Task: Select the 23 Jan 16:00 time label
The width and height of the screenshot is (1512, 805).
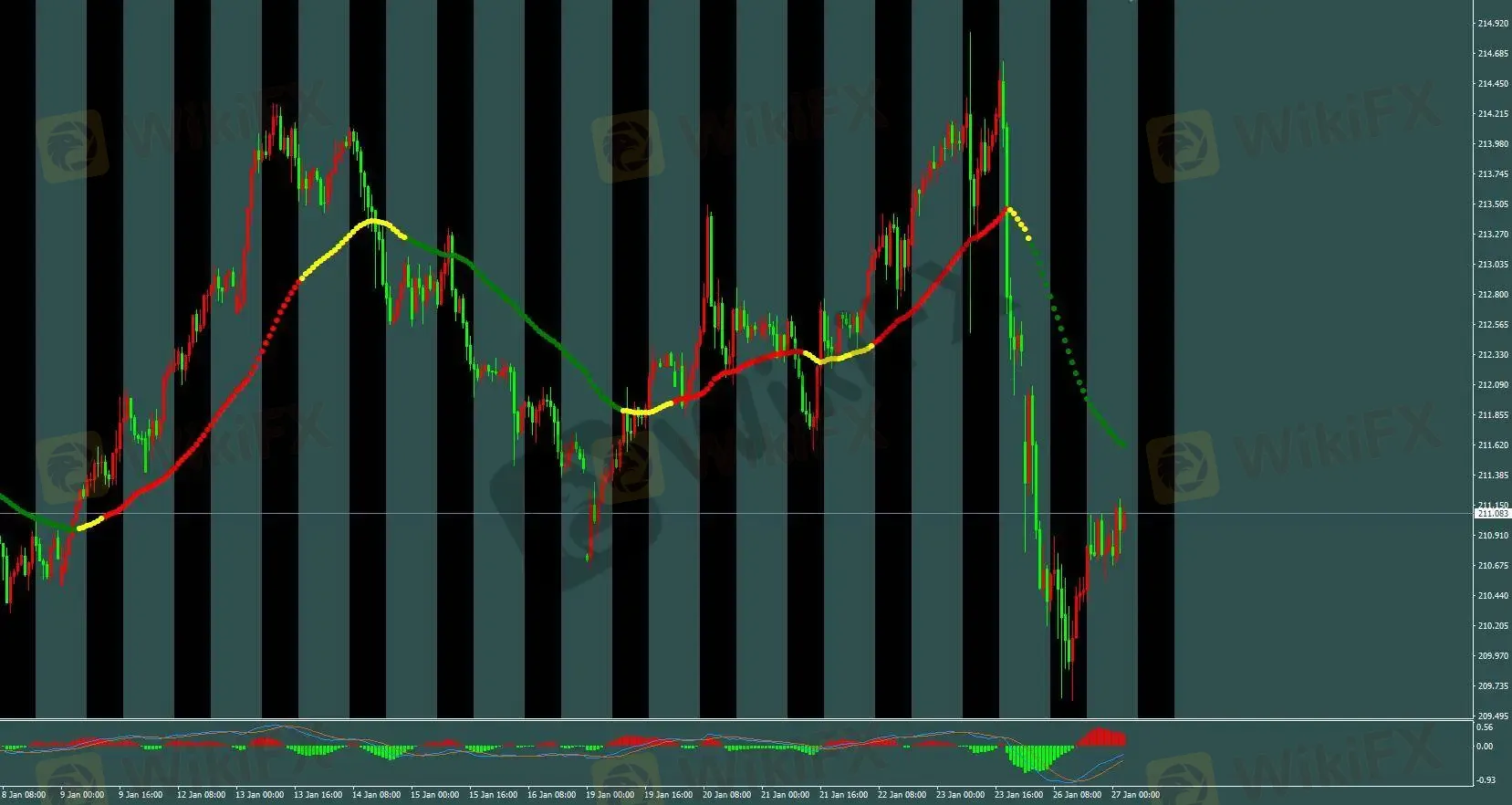Action: click(1018, 795)
